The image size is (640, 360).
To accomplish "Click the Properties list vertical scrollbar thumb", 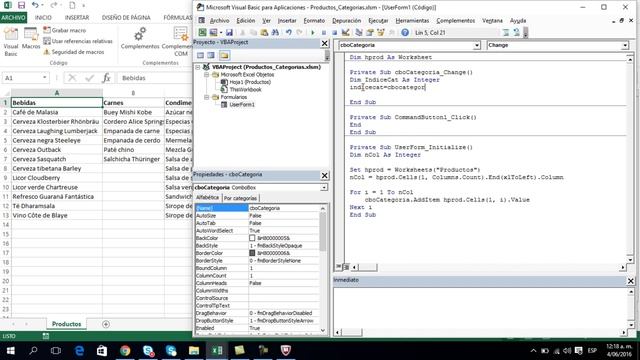I will [322, 231].
